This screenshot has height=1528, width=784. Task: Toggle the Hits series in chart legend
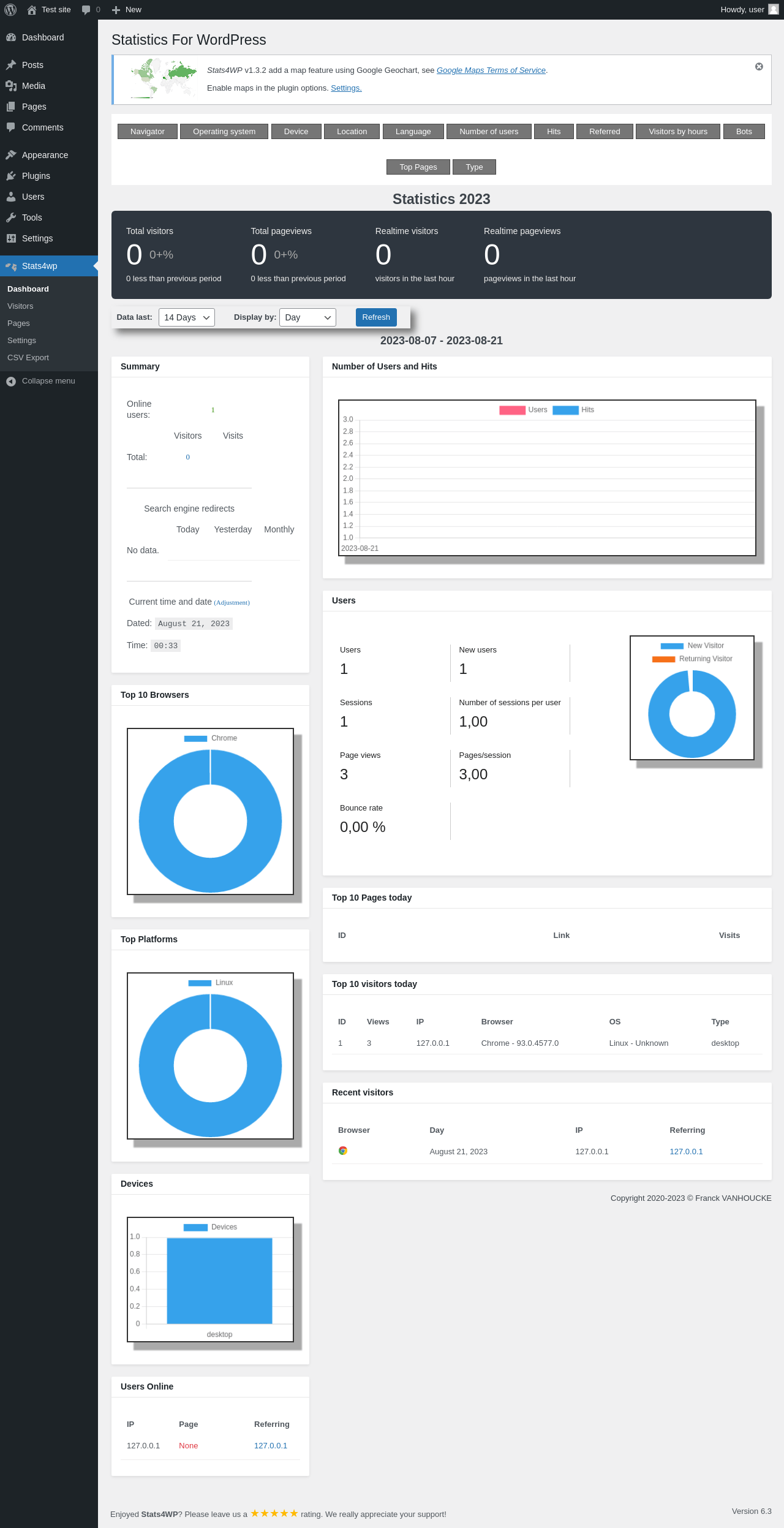click(x=573, y=410)
